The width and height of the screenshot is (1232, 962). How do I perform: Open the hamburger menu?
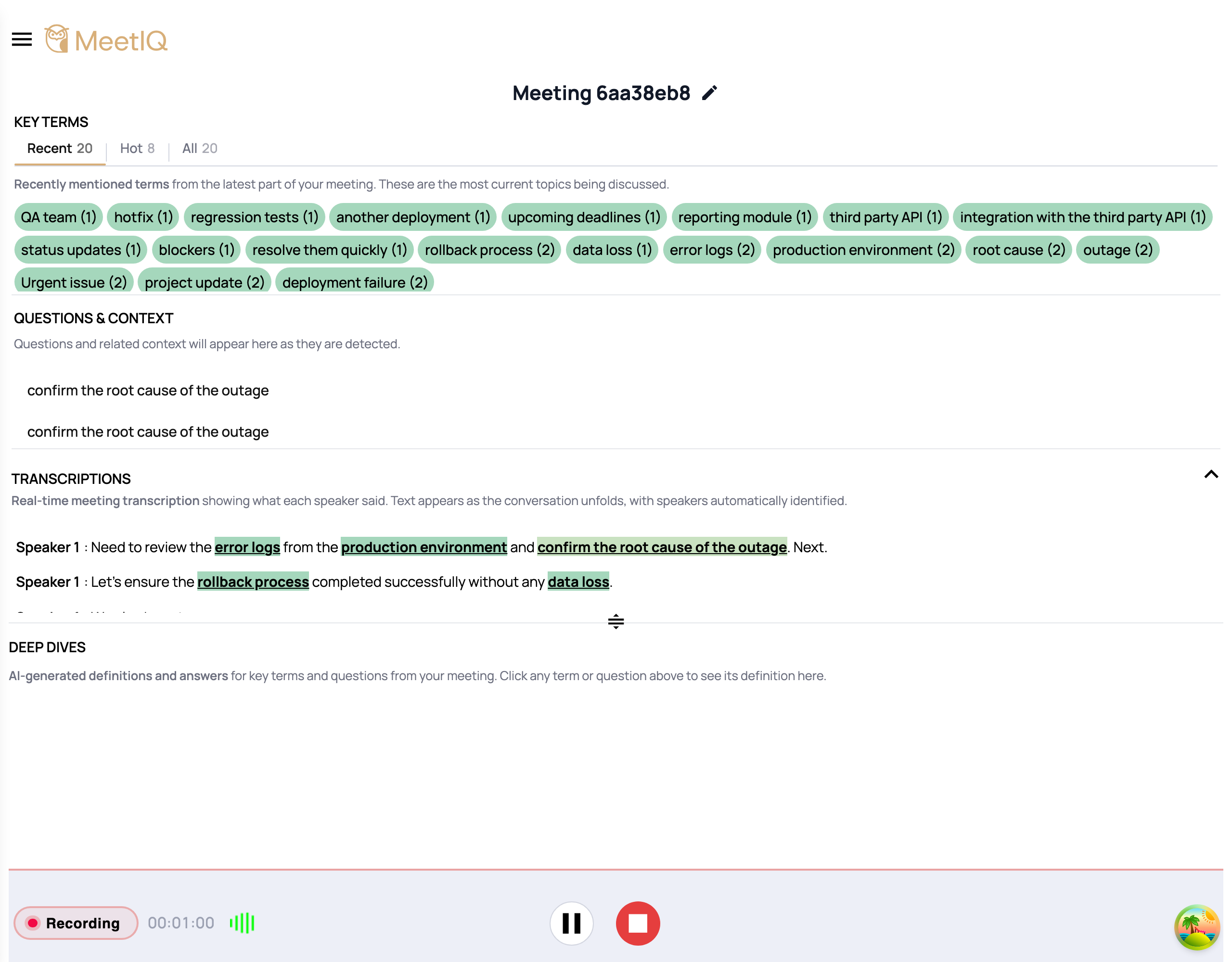coord(22,39)
